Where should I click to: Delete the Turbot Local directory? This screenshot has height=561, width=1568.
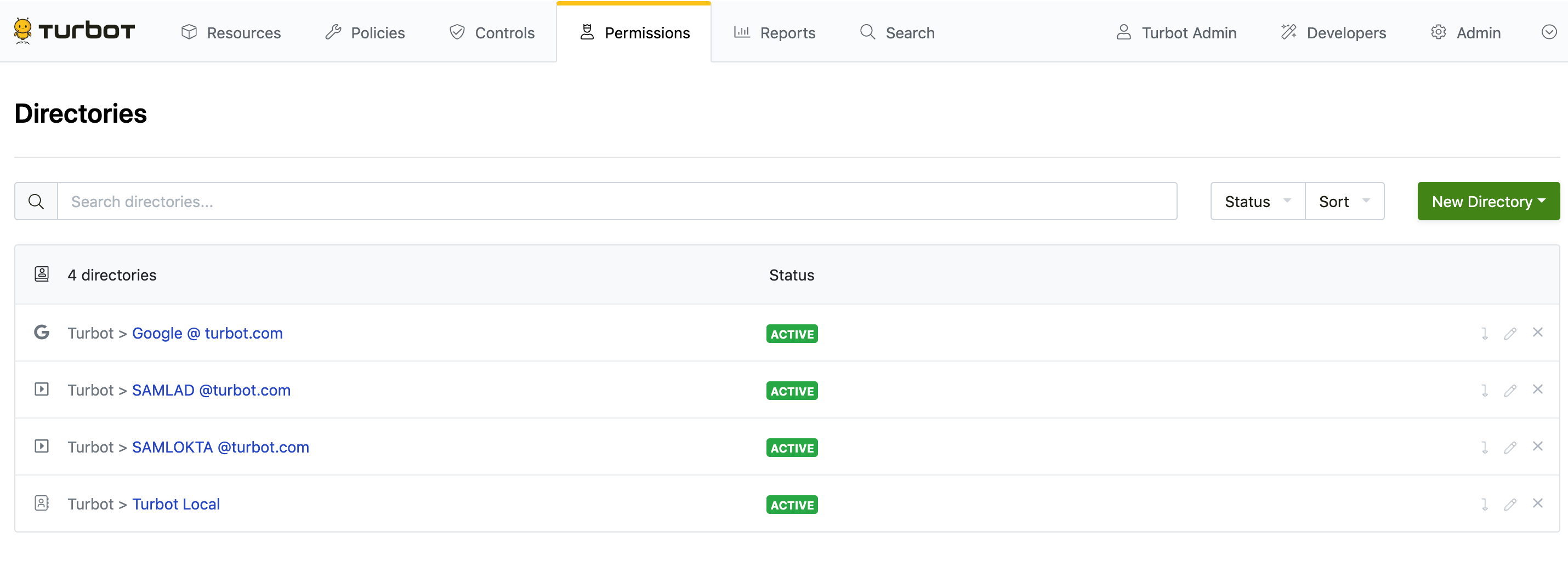[x=1537, y=503]
